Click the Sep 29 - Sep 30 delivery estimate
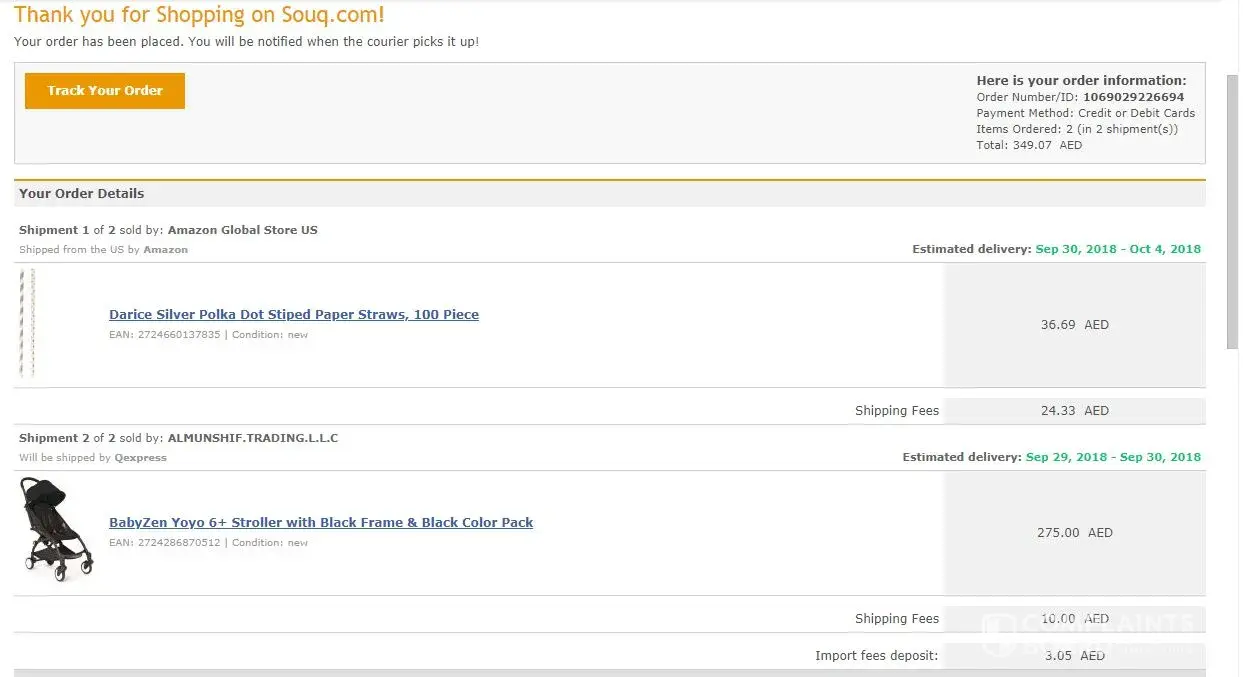The image size is (1243, 677). [x=1113, y=457]
